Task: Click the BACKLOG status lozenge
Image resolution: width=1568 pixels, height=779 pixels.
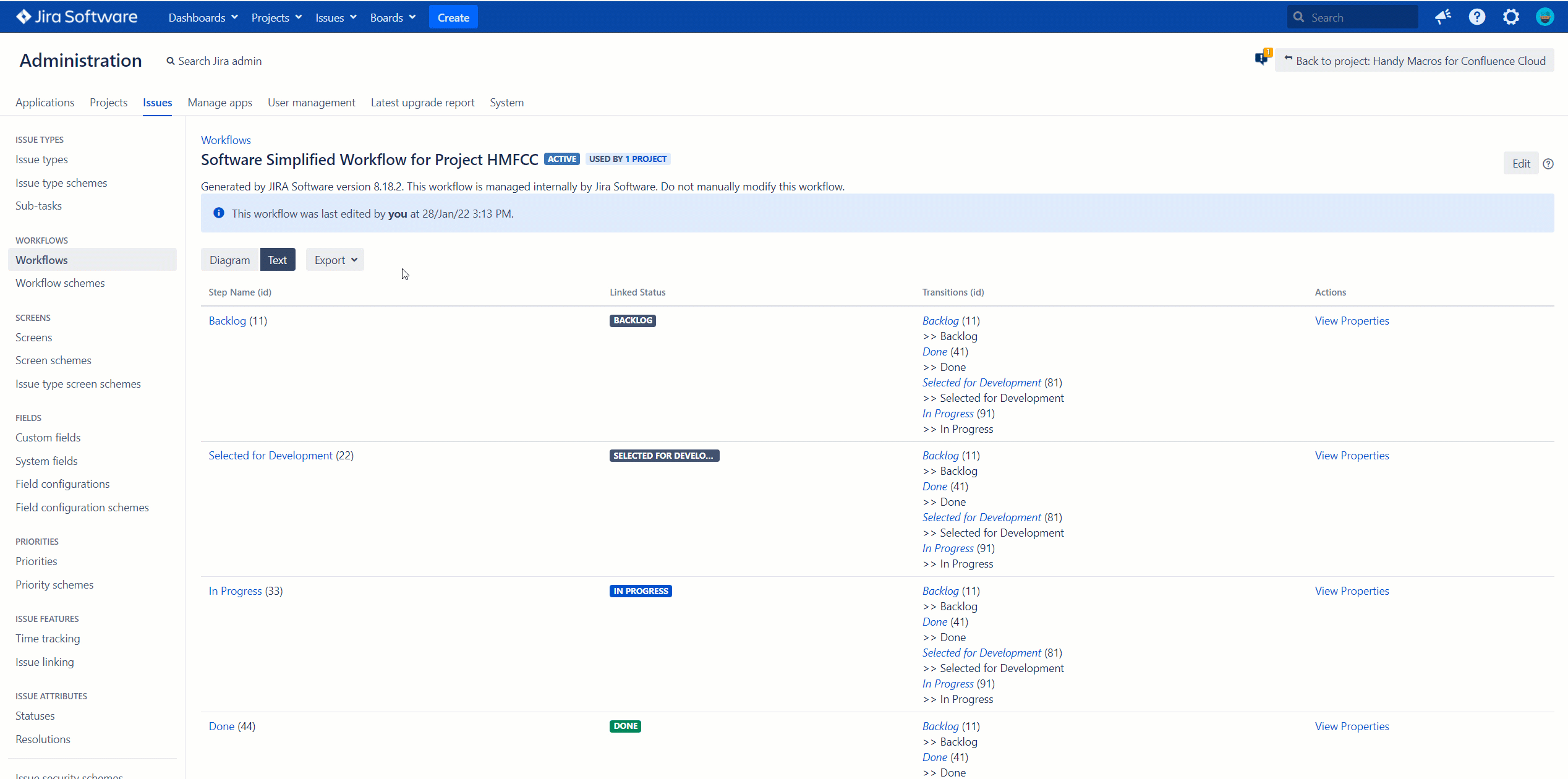Action: (633, 321)
